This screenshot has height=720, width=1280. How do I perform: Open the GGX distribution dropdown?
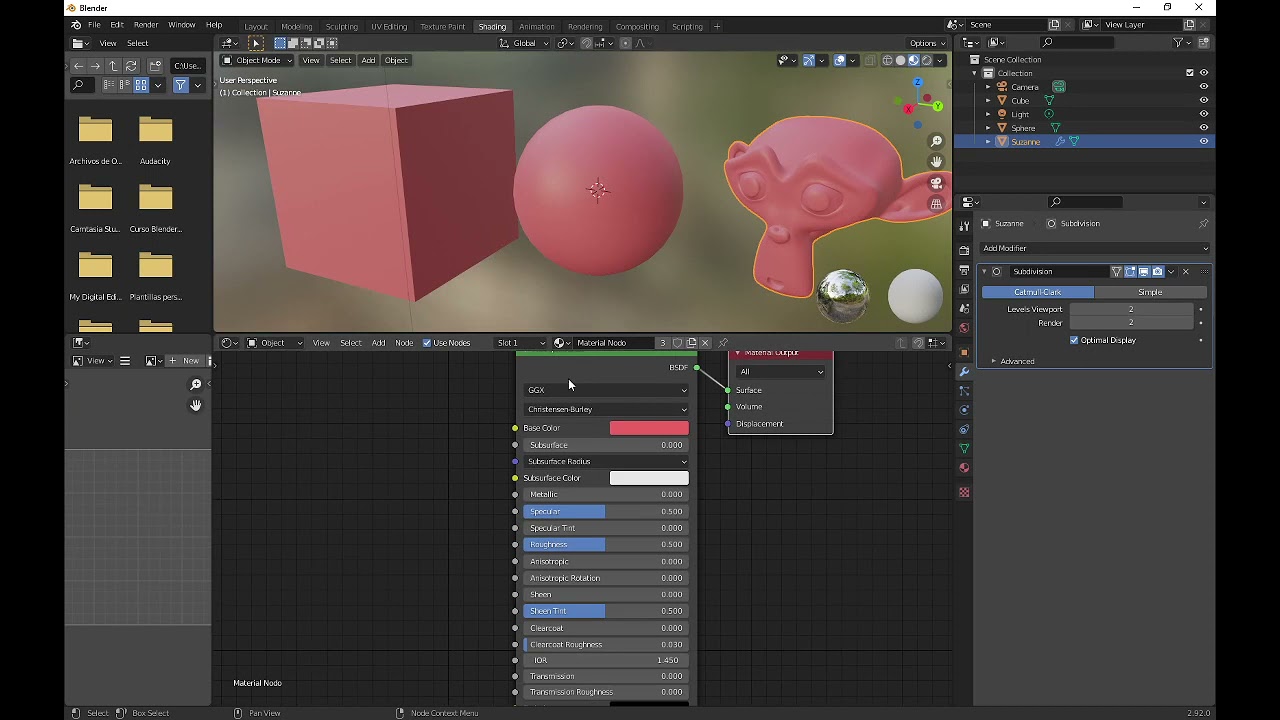pyautogui.click(x=606, y=390)
